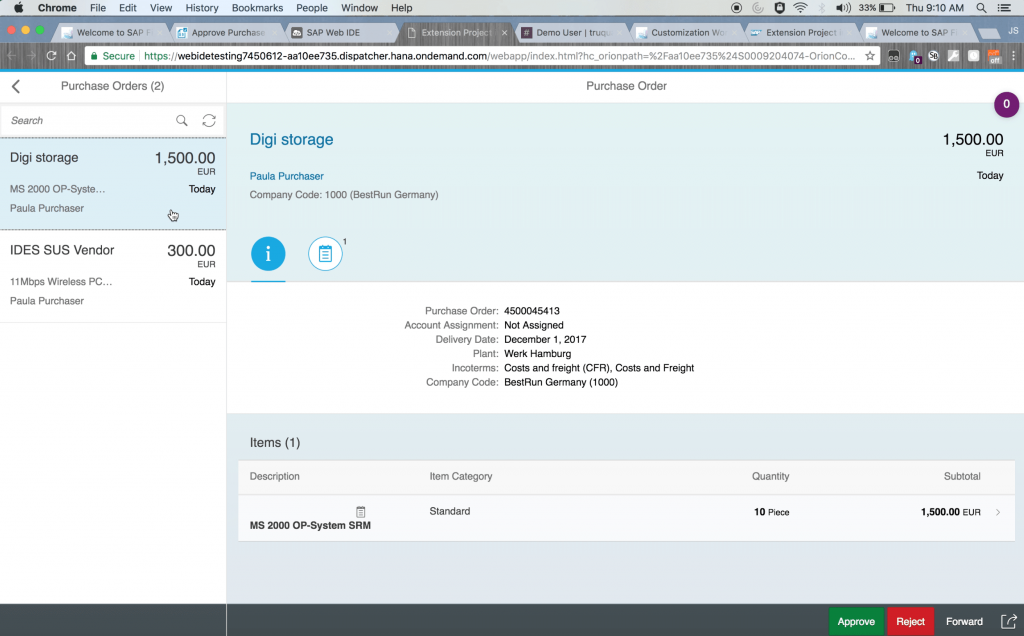Screen dimensions: 1024x636
Task: Close the Extension Project tab
Action: (x=504, y=33)
